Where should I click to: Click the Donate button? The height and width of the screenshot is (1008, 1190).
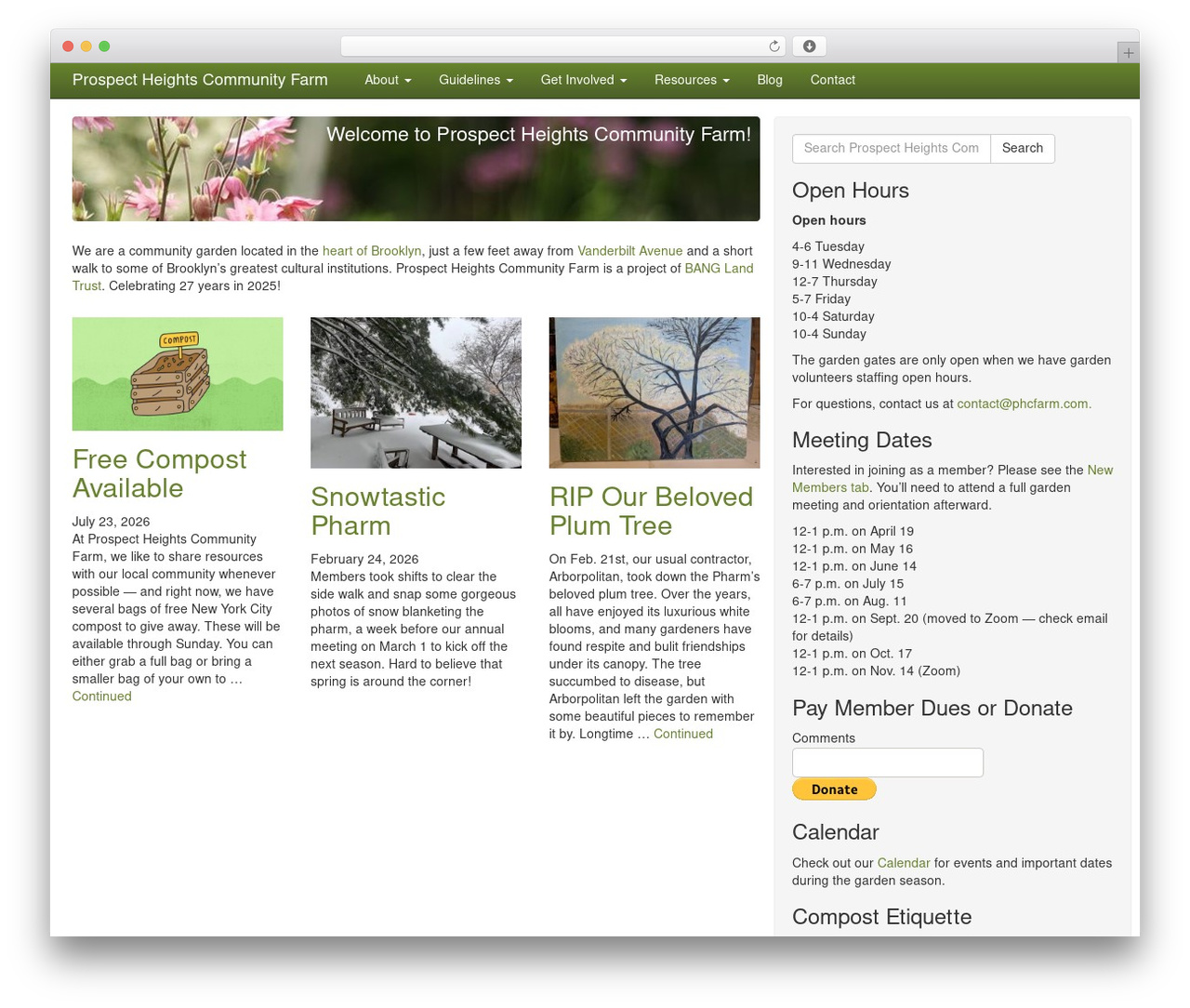click(x=834, y=789)
